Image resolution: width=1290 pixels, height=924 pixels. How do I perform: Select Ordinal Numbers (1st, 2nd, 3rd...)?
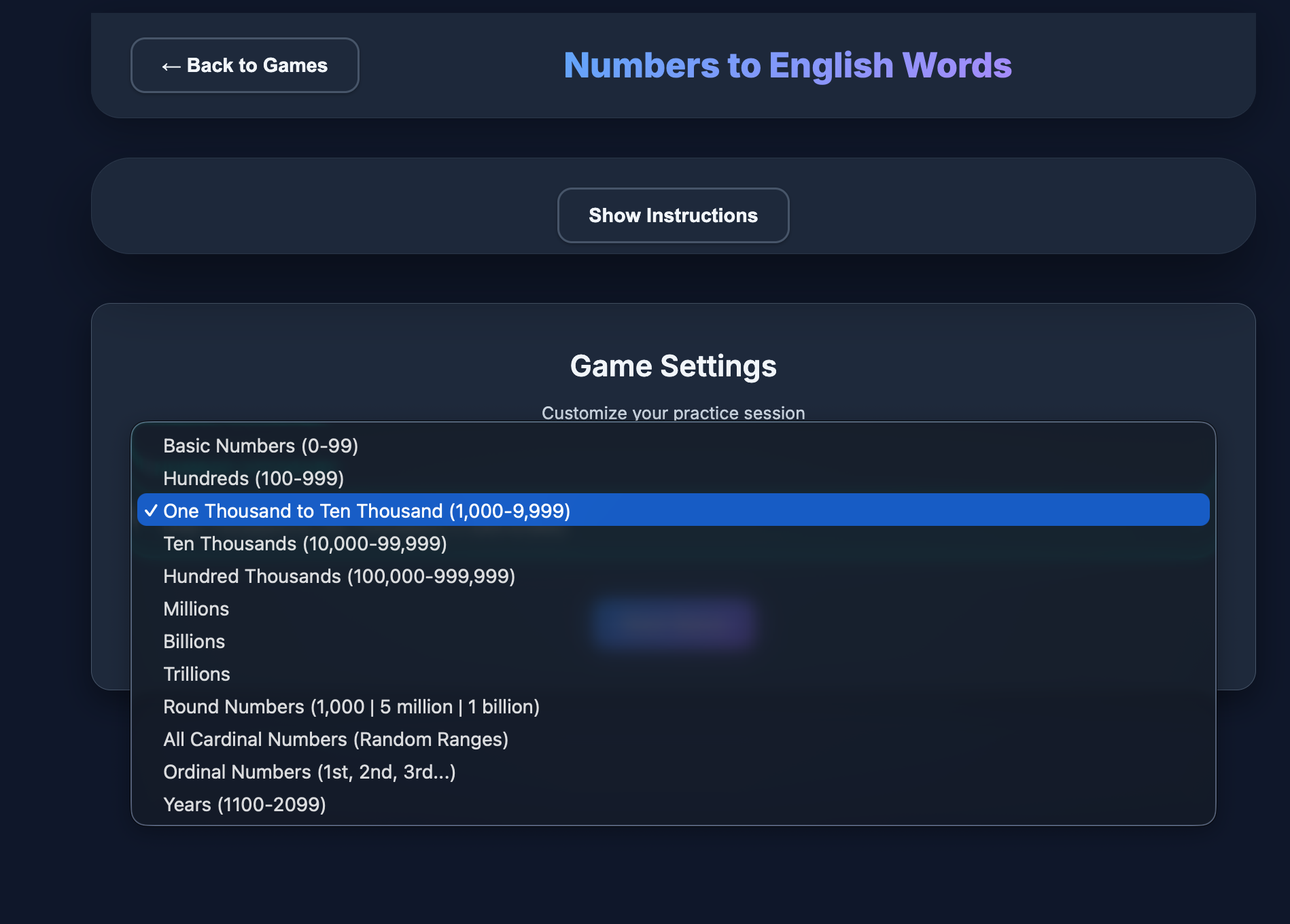coord(309,772)
